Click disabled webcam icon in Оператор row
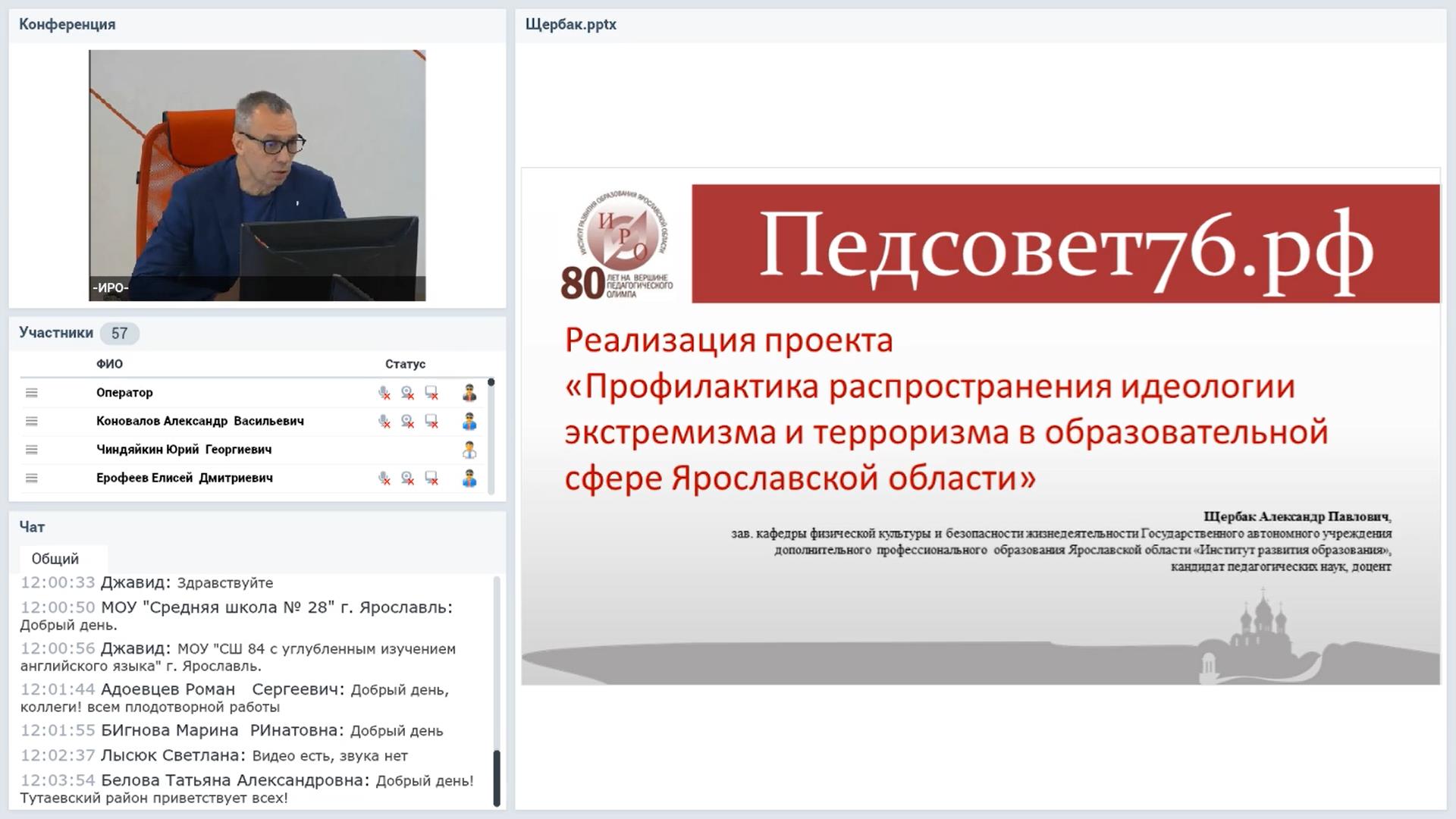 (408, 393)
